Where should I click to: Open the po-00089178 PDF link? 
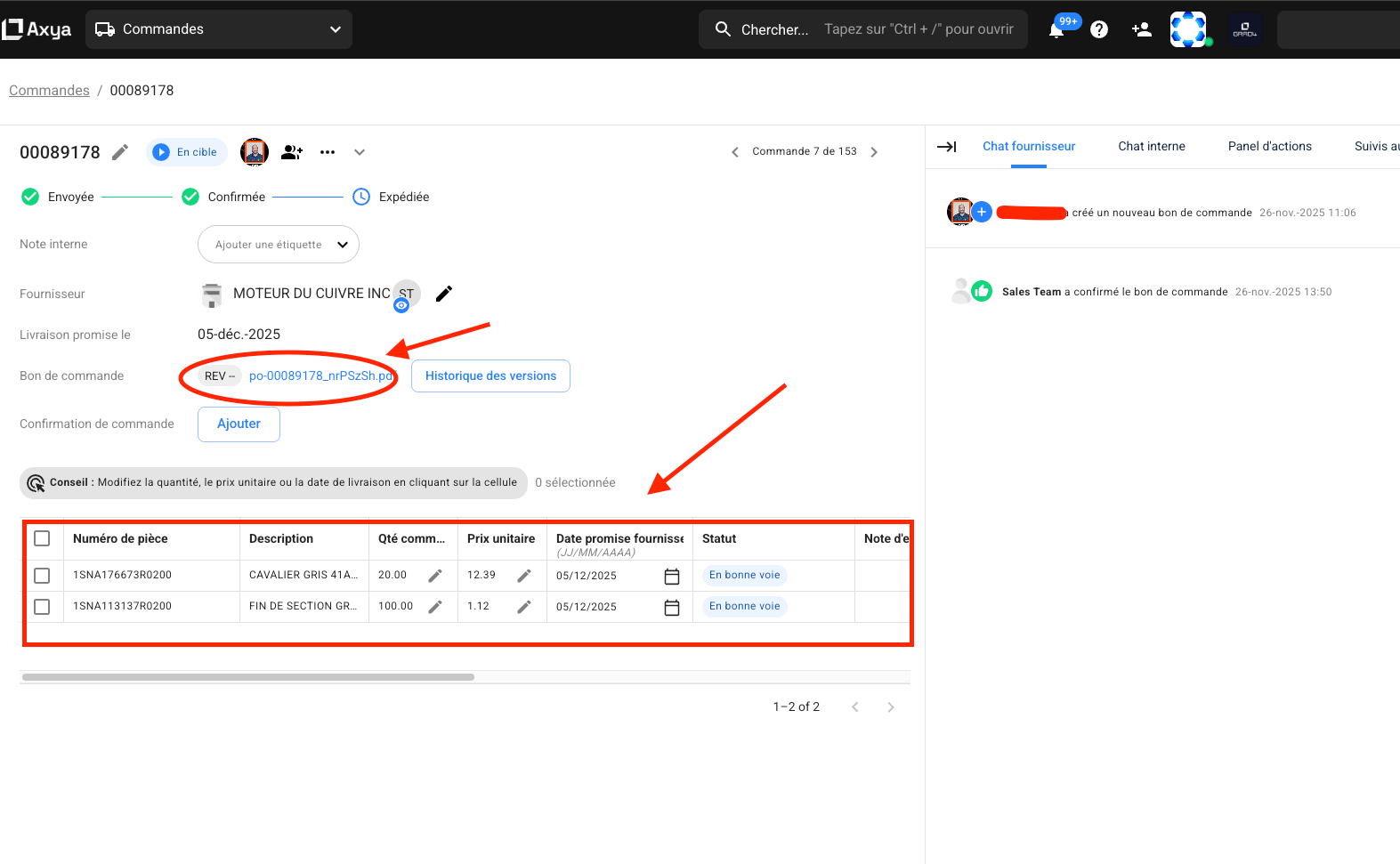click(320, 376)
